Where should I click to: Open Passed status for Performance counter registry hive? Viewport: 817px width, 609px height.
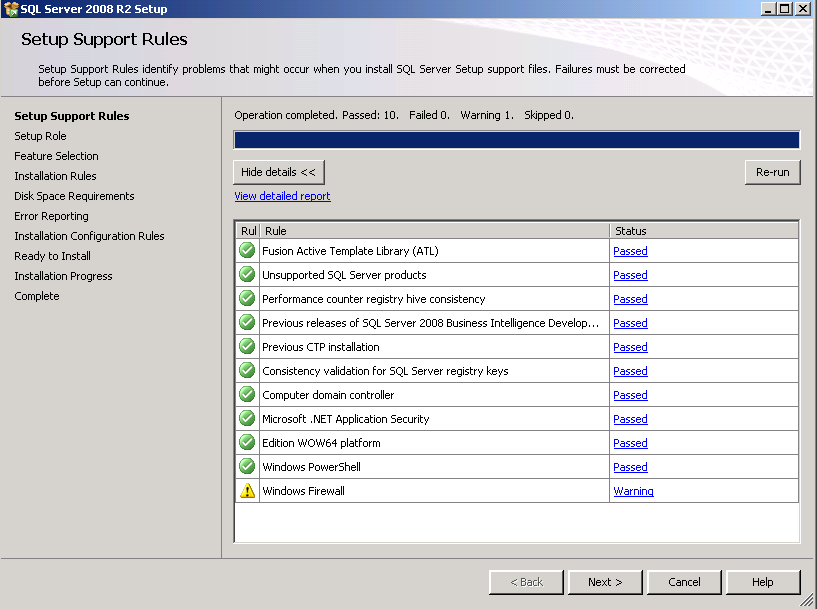(x=630, y=299)
